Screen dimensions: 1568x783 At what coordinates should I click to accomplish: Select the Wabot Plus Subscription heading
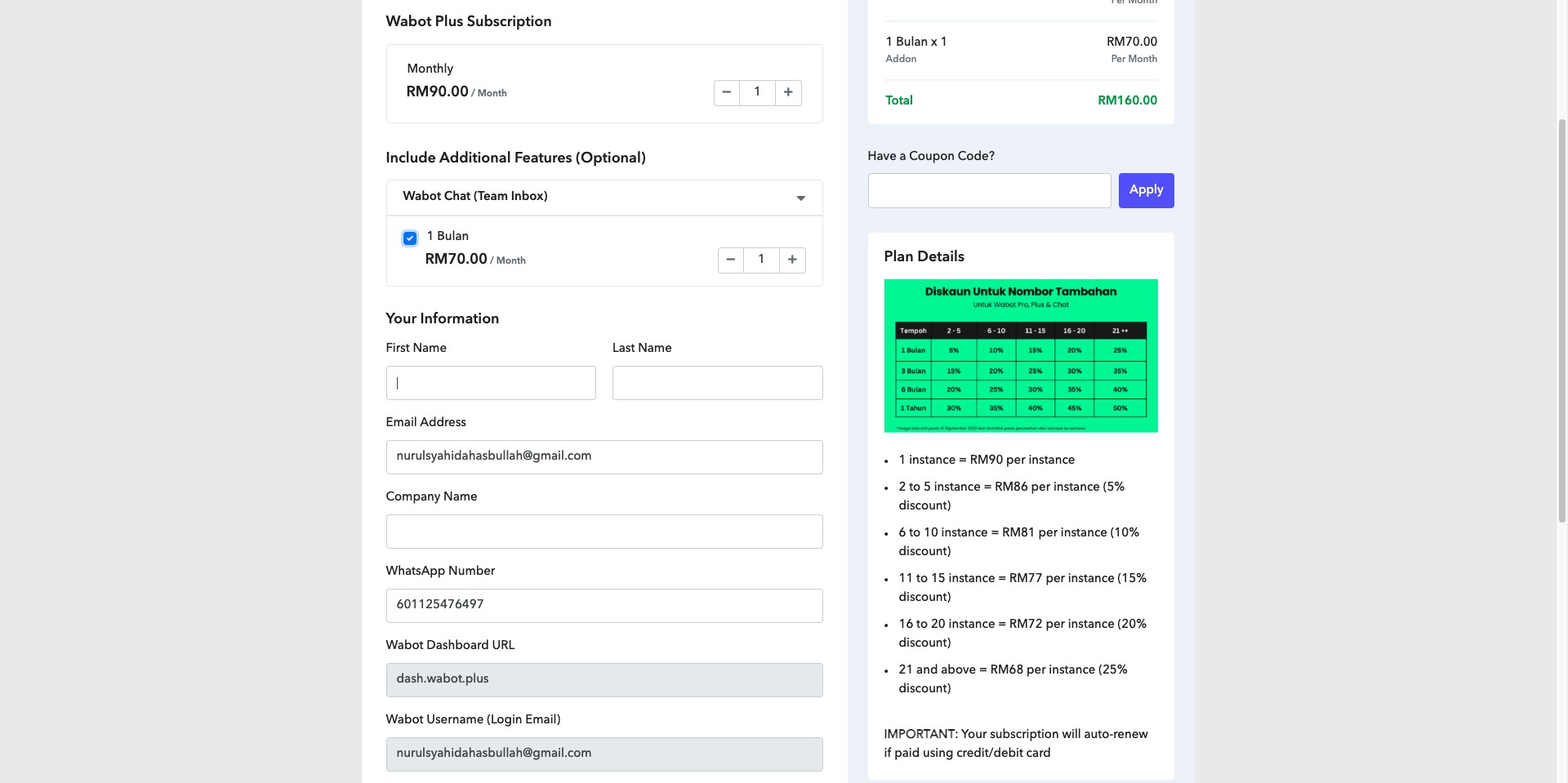click(x=469, y=21)
